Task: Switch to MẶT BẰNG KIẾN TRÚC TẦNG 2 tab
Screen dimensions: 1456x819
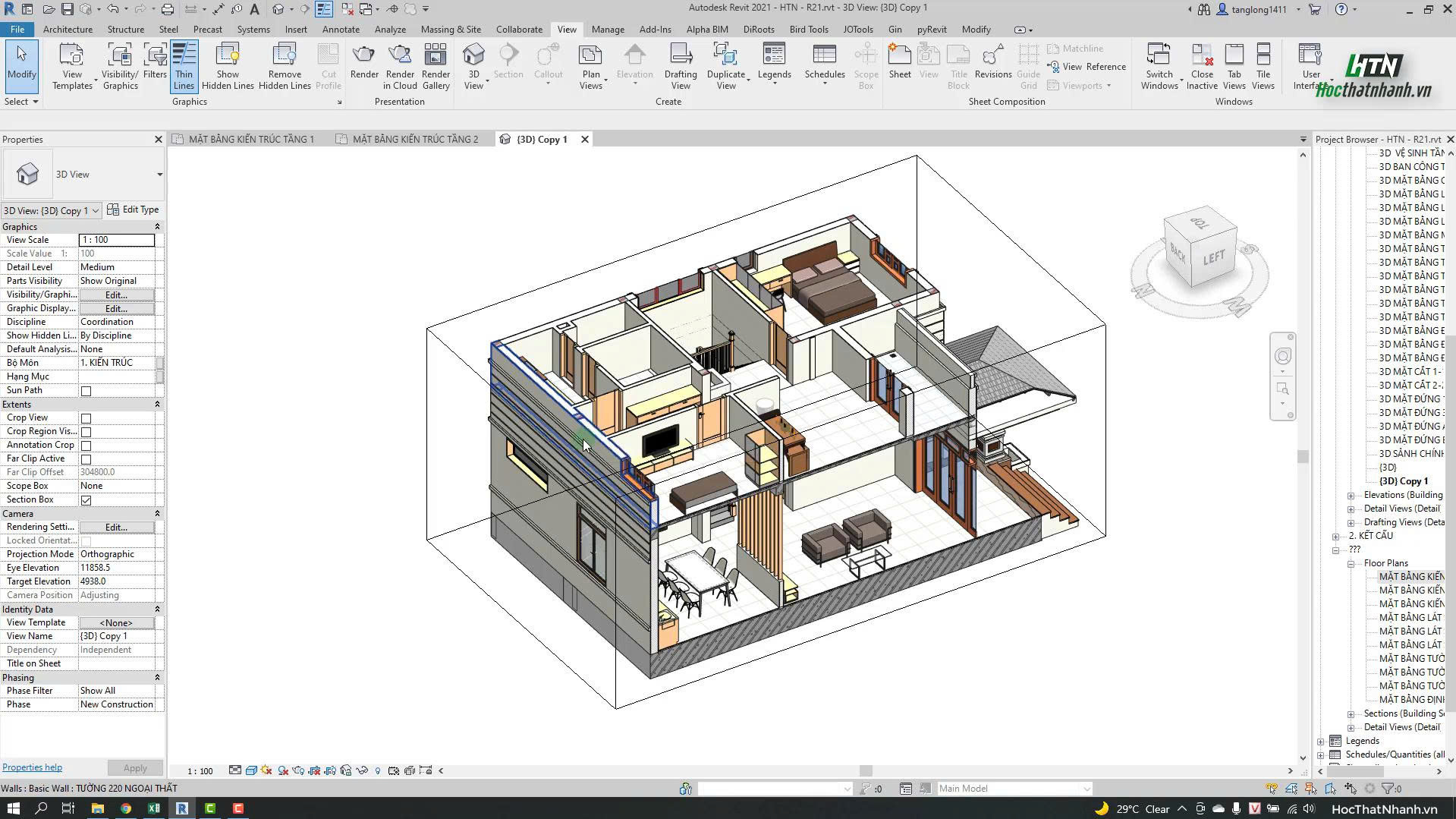Action: (x=415, y=140)
